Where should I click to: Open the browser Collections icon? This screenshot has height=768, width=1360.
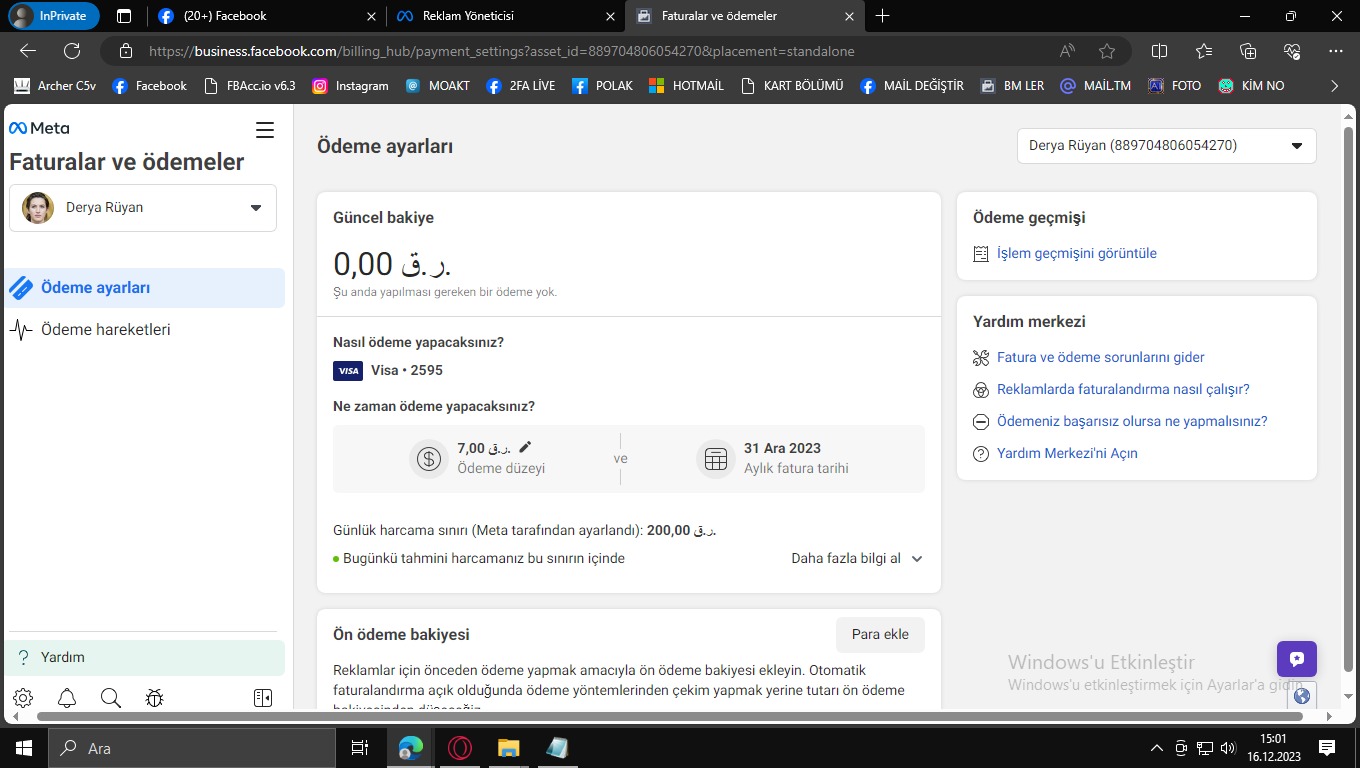coord(1248,51)
